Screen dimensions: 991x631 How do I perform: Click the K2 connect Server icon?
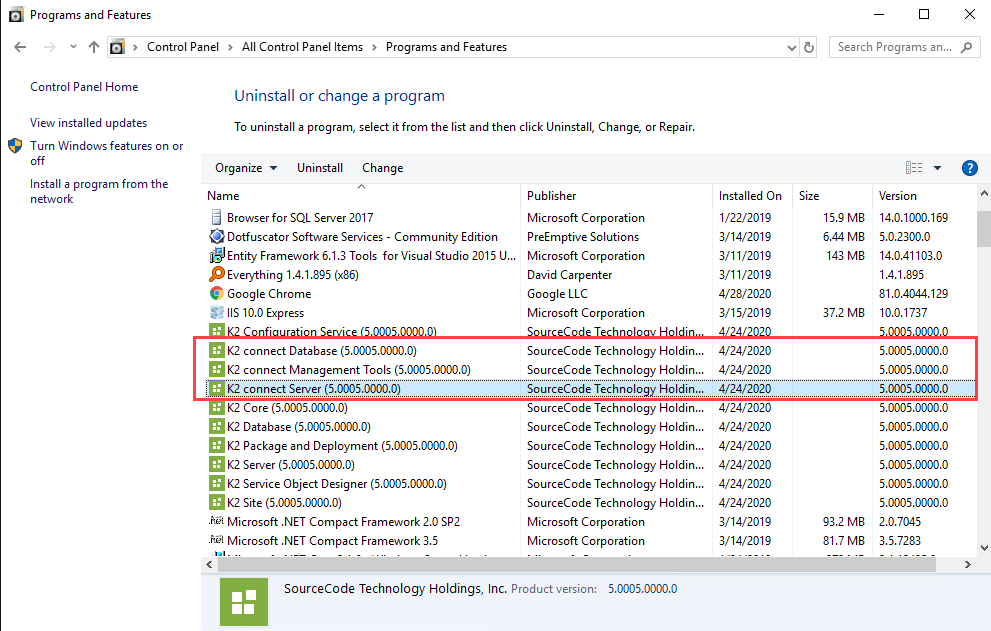(216, 388)
